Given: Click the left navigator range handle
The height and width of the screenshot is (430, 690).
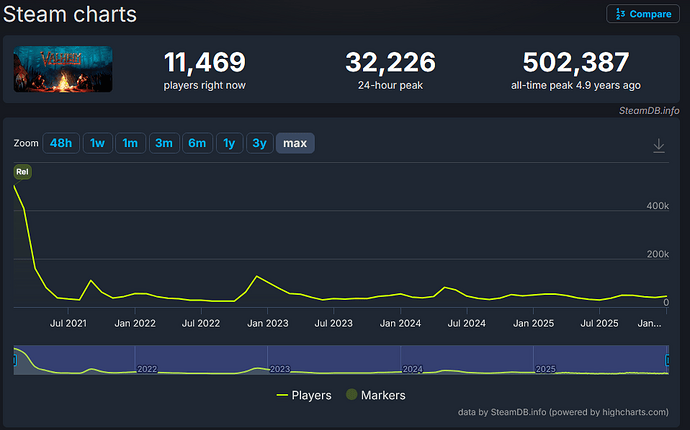Looking at the screenshot, I should [x=15, y=360].
